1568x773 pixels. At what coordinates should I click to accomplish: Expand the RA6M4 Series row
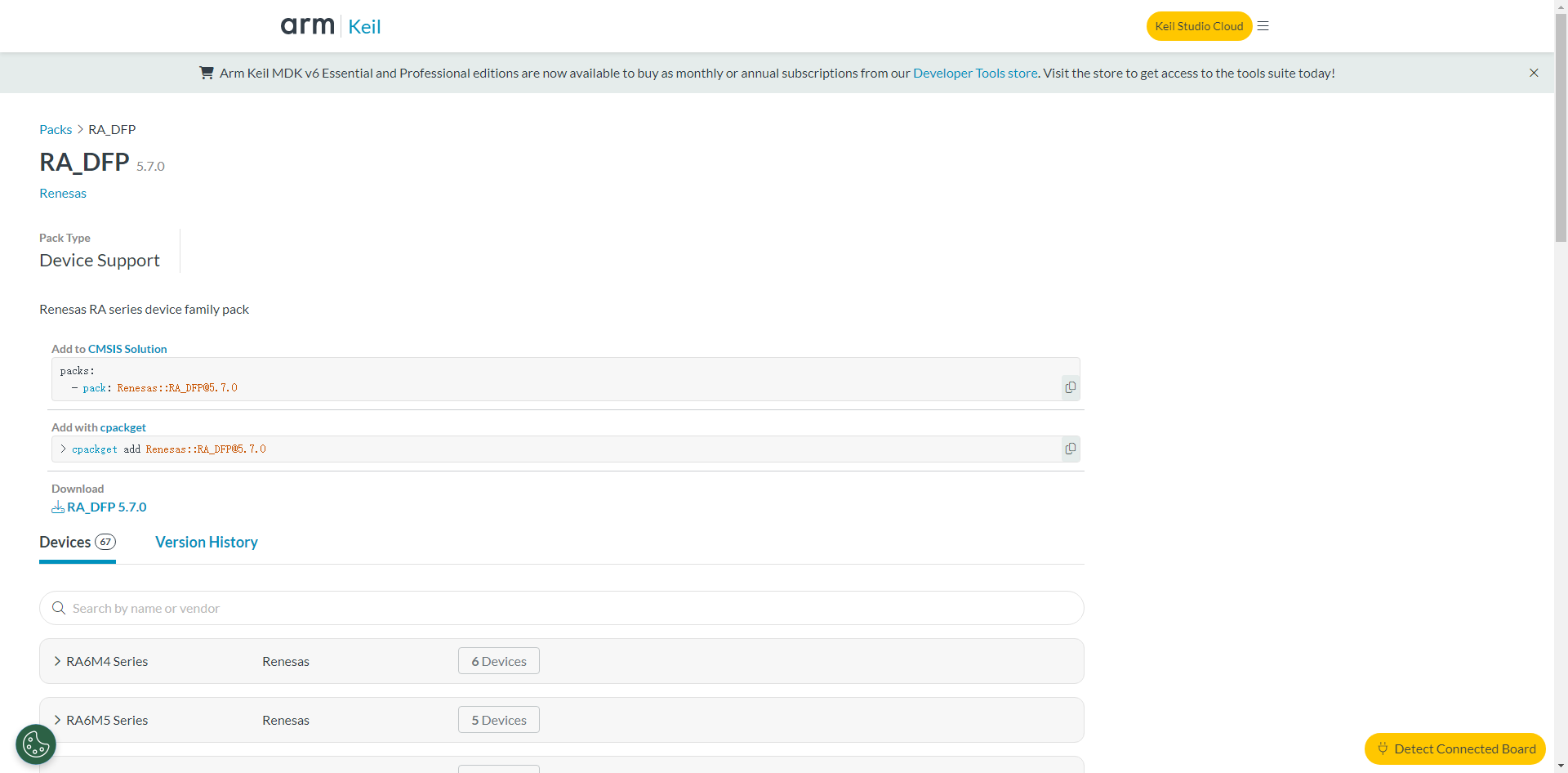tap(58, 661)
